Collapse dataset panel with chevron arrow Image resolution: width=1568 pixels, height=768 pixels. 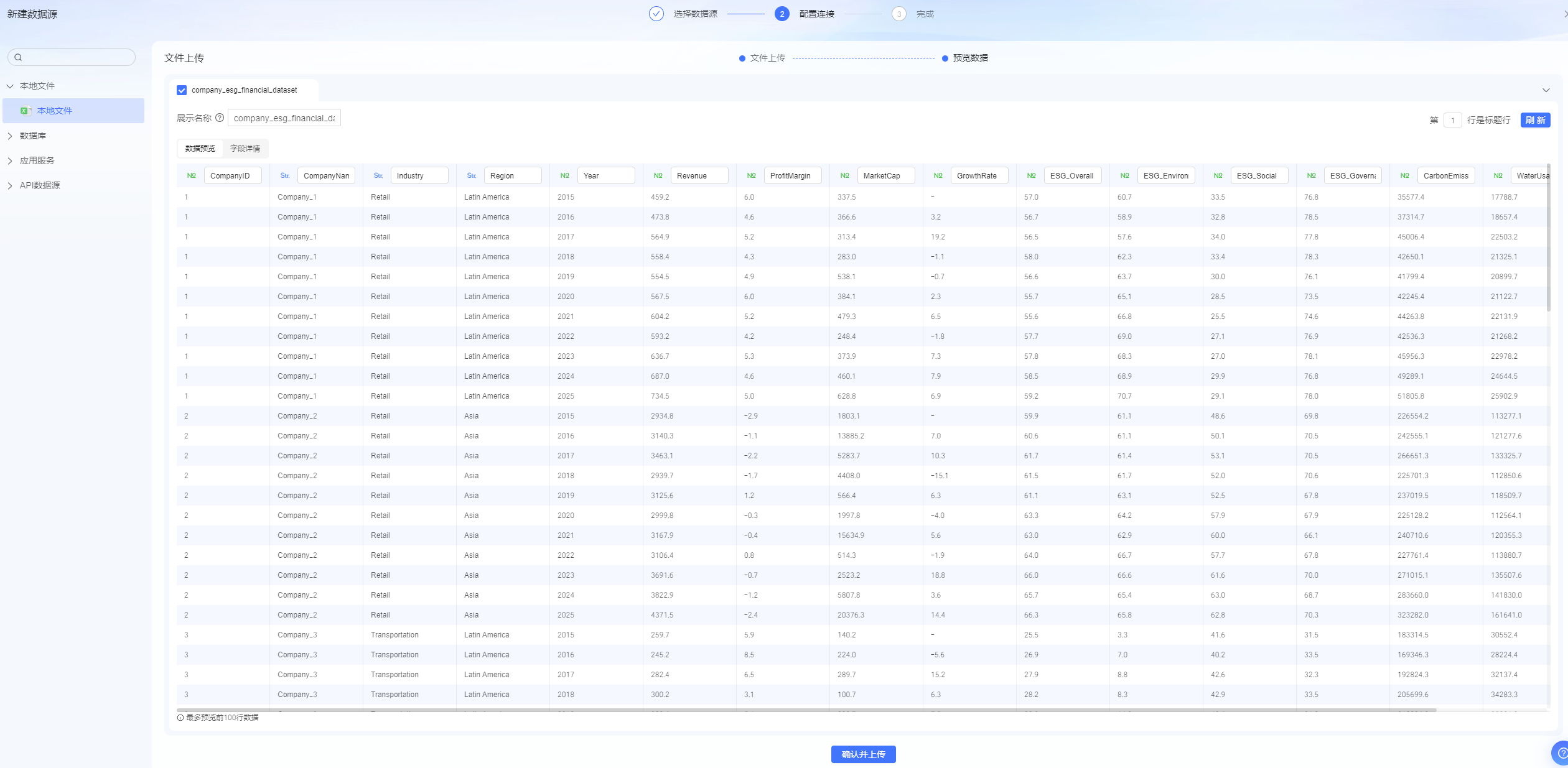pos(1546,90)
